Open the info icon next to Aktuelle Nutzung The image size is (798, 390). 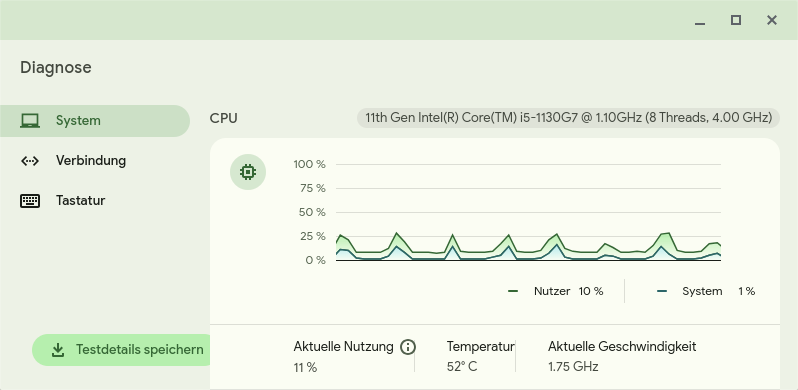tap(408, 347)
